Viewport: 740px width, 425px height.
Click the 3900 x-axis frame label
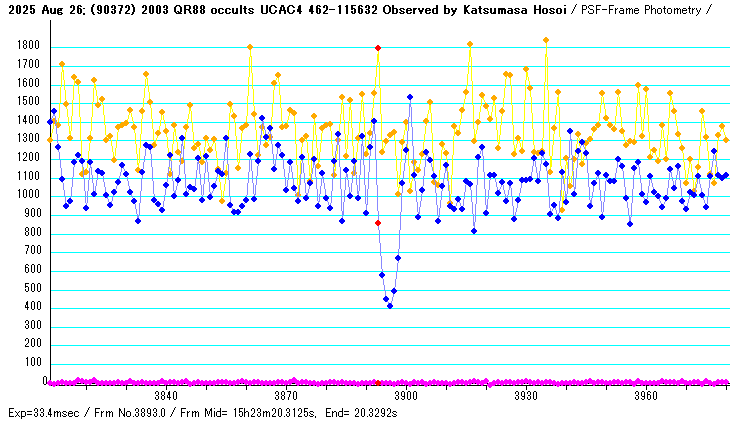(406, 396)
